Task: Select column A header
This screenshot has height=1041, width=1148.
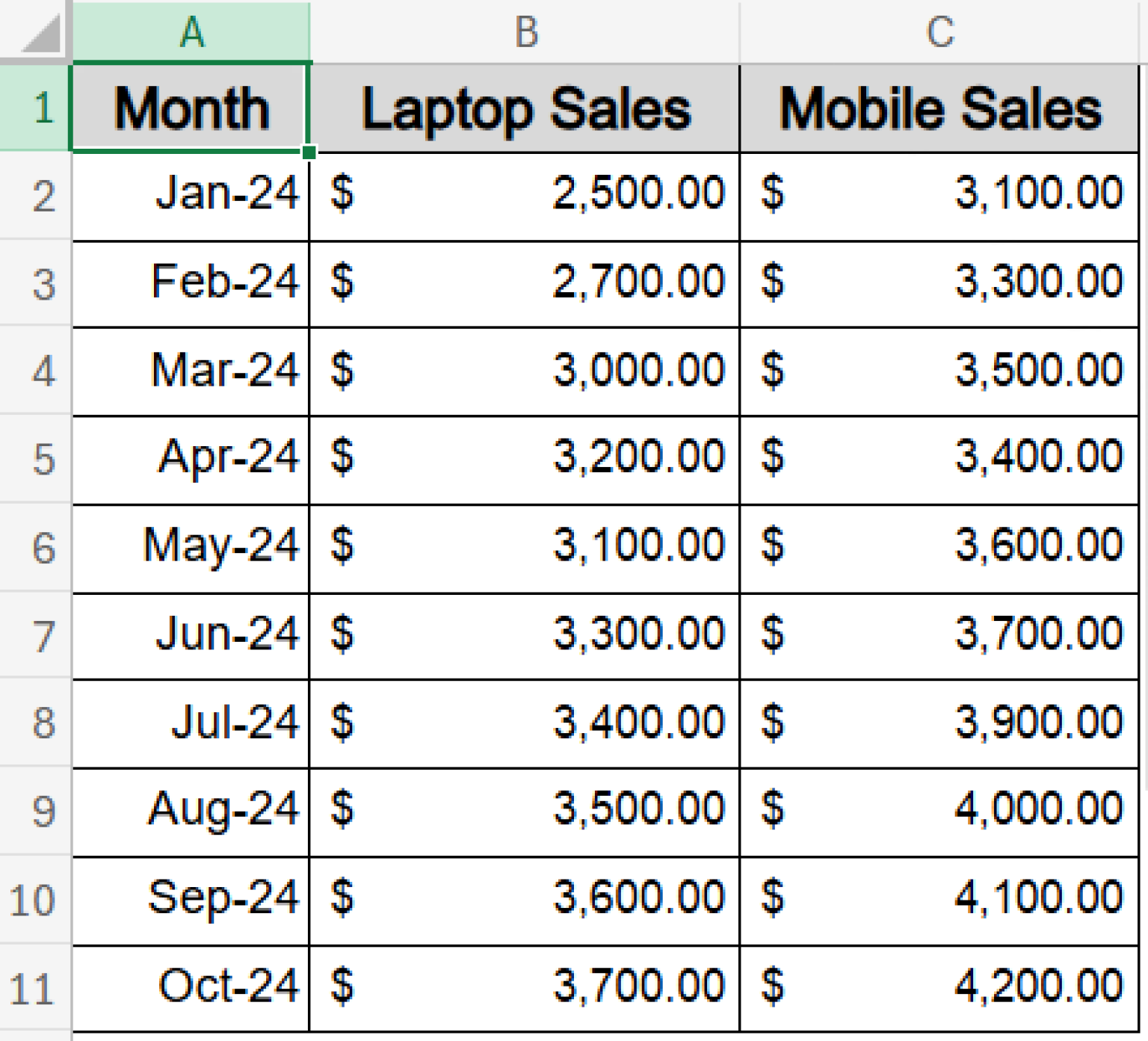Action: 191,31
